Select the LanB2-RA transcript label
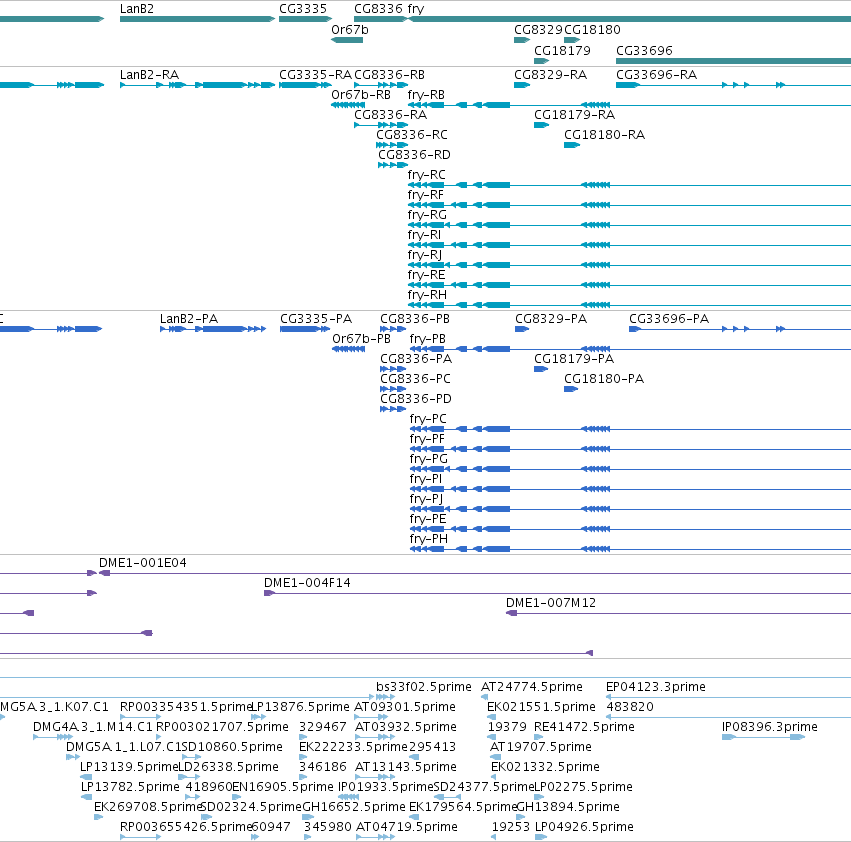Screen dimensions: 851x842 click(149, 75)
